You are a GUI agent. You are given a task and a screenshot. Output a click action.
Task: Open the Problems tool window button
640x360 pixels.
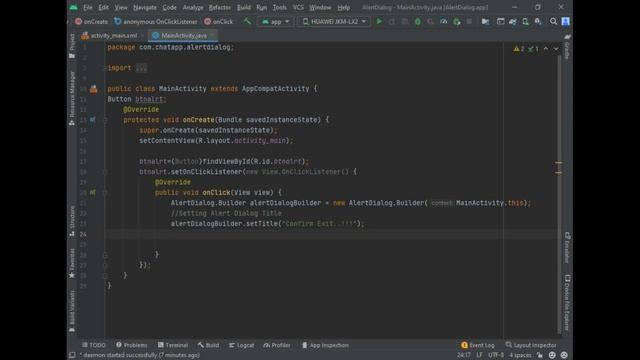pyautogui.click(x=131, y=345)
